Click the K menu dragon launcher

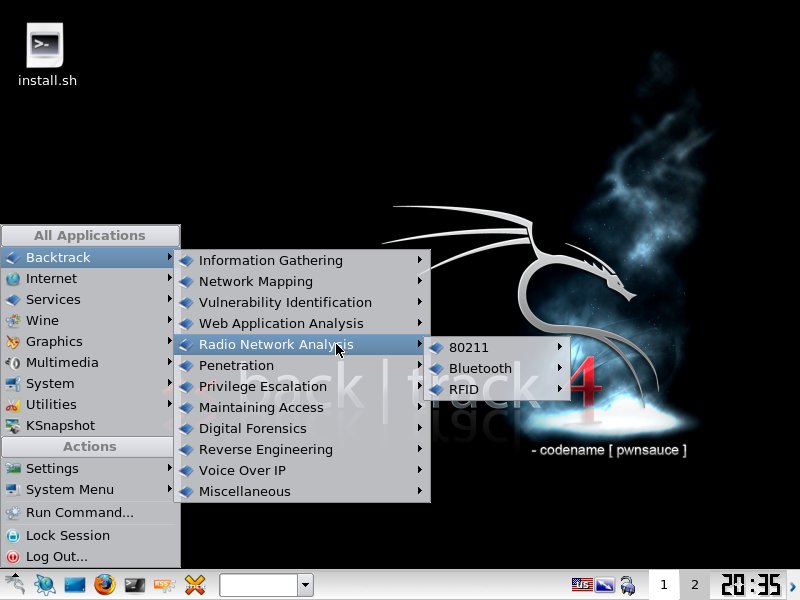tap(15, 584)
